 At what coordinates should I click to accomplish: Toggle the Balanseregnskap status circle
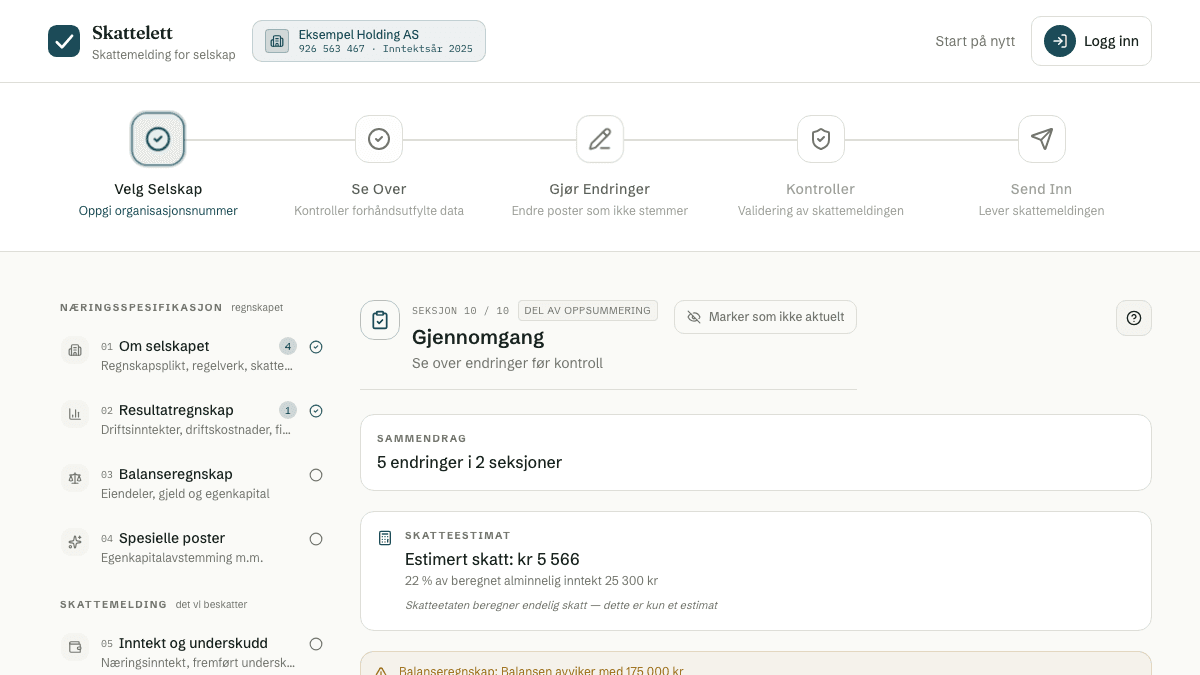click(316, 475)
